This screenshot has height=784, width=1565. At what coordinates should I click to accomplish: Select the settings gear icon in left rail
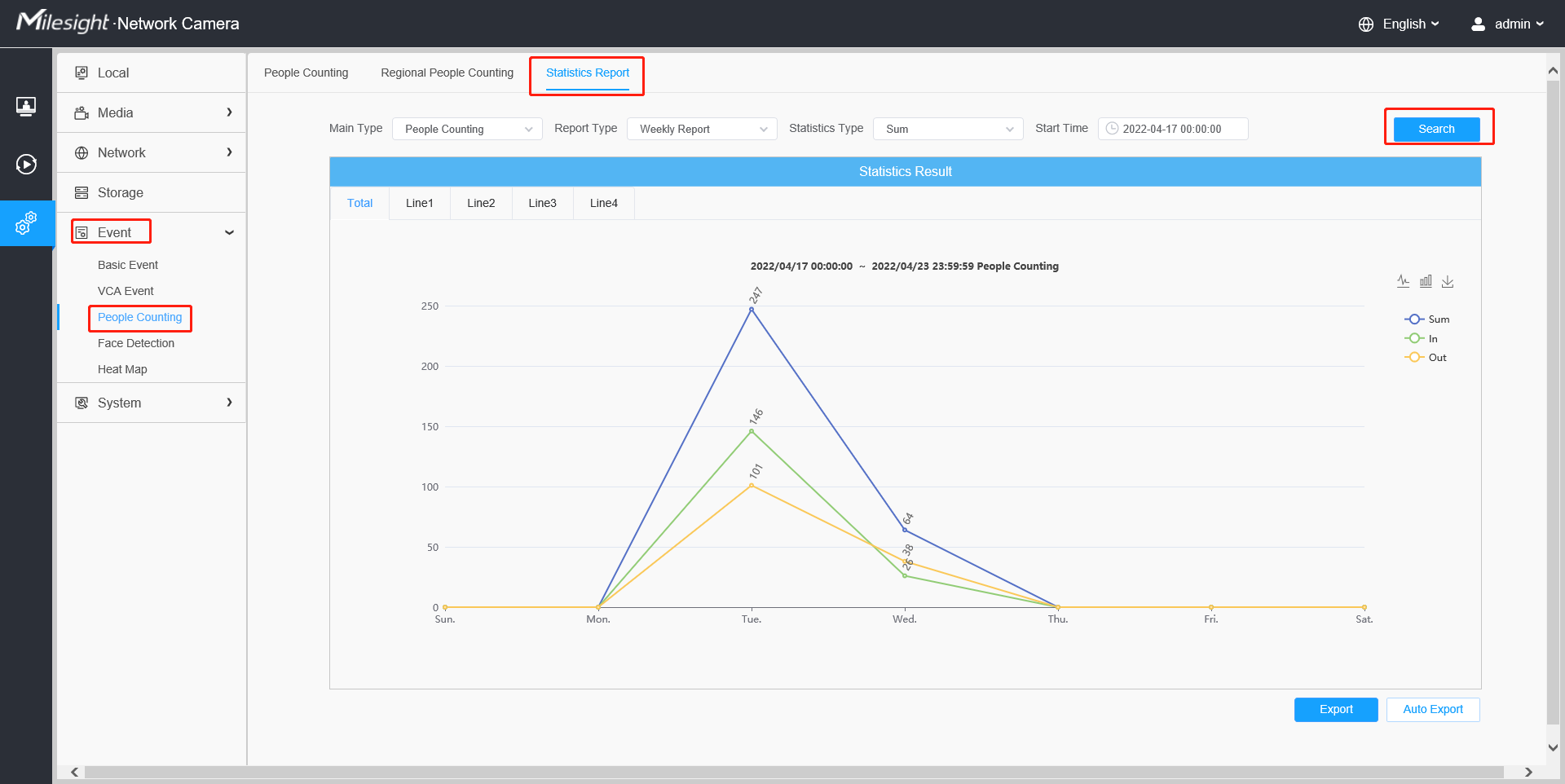pos(26,222)
